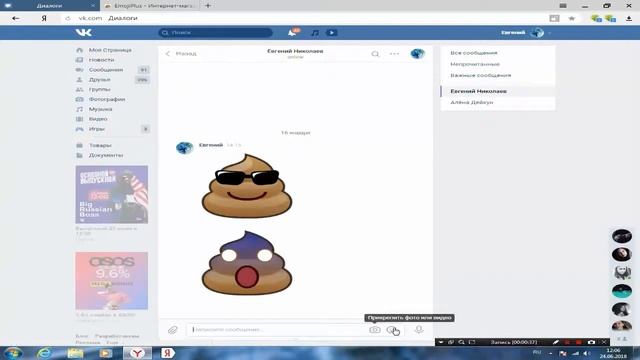The width and height of the screenshot is (640, 360).
Task: Open Товары in left sidebar
Action: coord(100,145)
